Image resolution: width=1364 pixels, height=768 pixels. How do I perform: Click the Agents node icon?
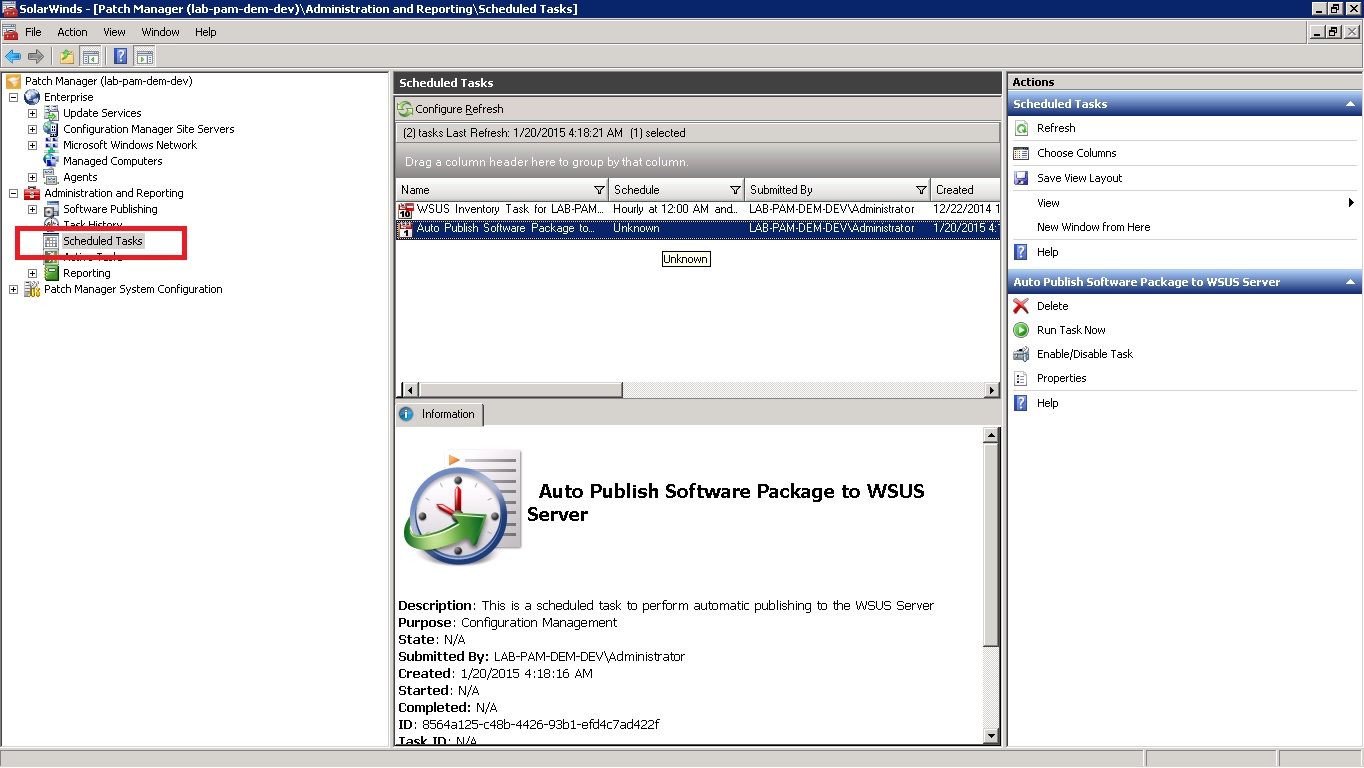[51, 177]
